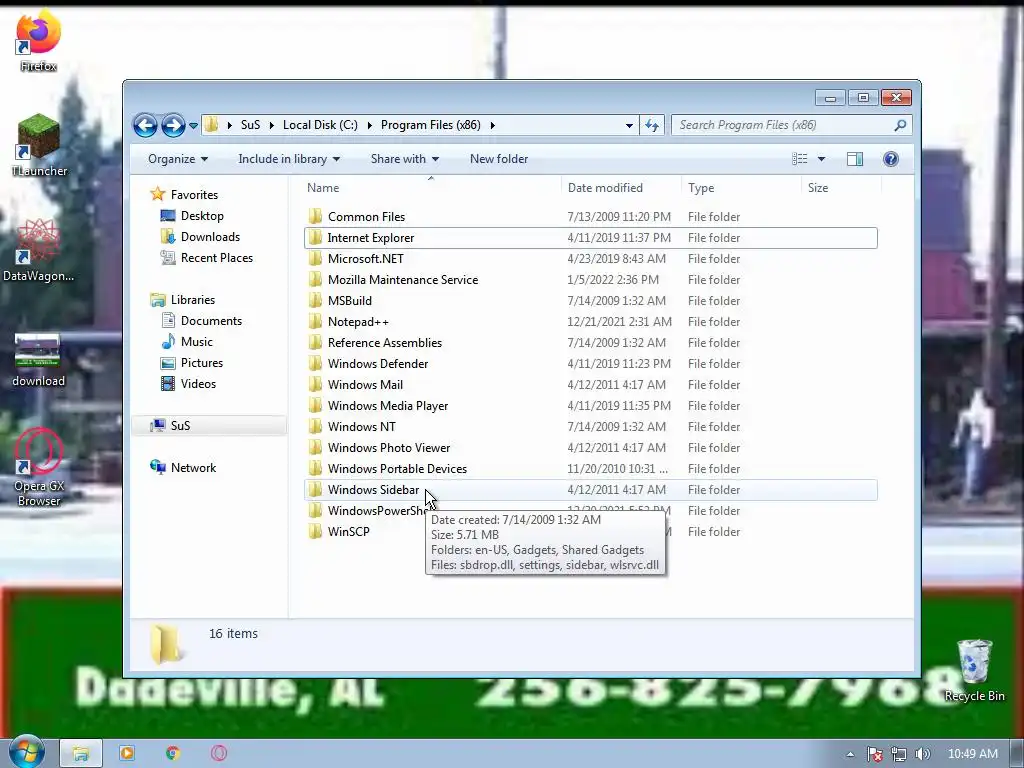Viewport: 1024px width, 768px height.
Task: Expand the arrow after Local Disk (C:) breadcrumb
Action: click(x=370, y=125)
